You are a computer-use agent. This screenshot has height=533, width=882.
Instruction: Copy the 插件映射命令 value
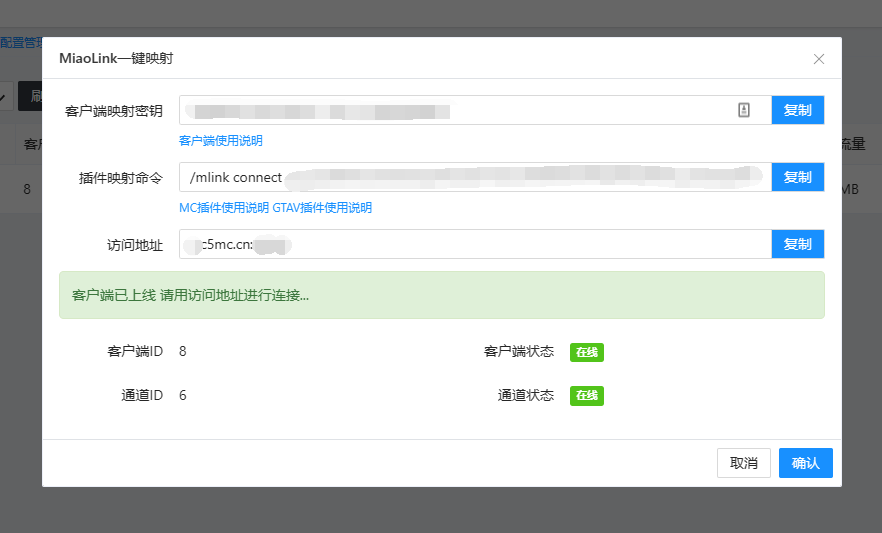[798, 177]
